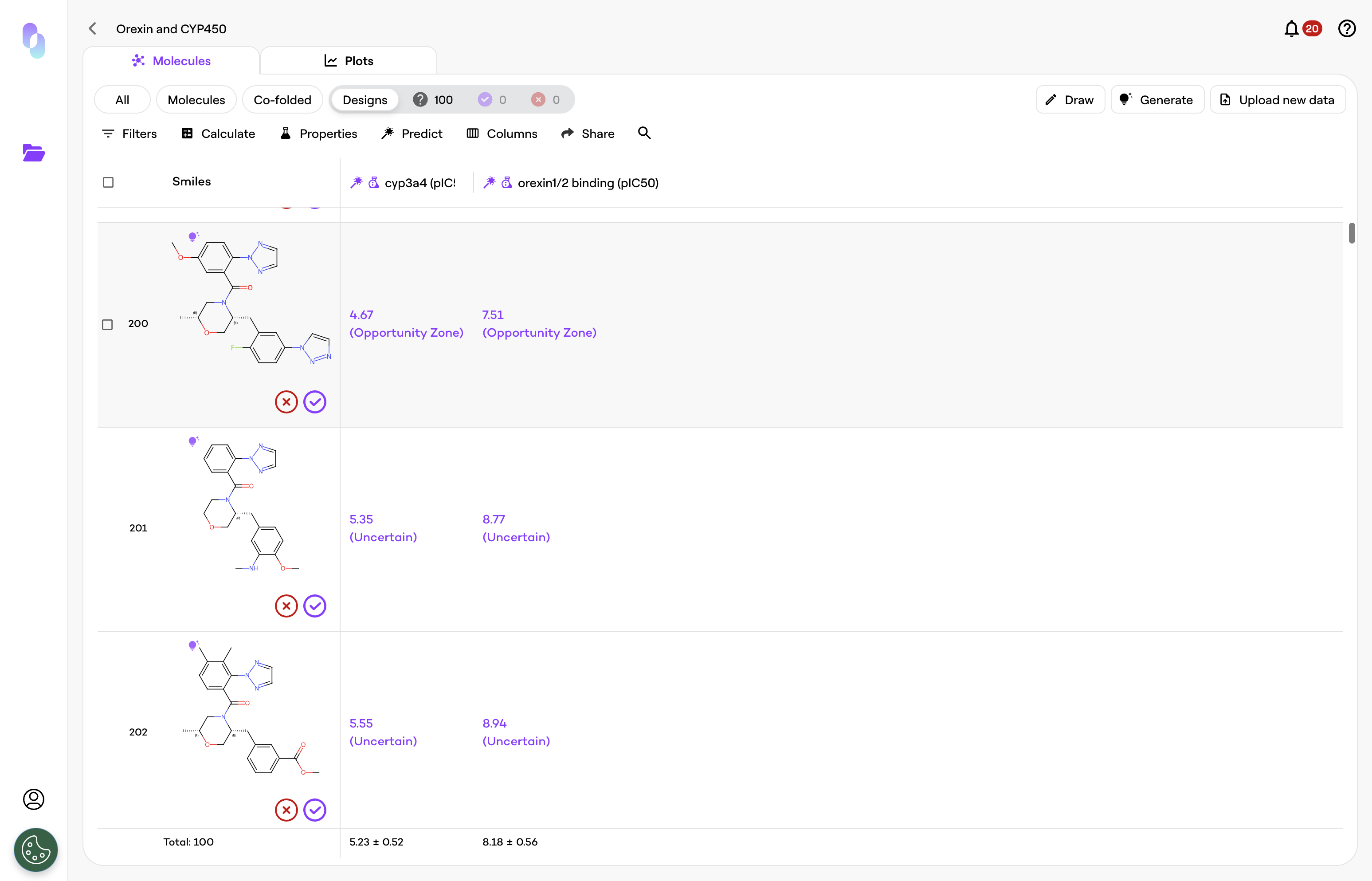Viewport: 1372px width, 881px height.
Task: Open the notifications bell icon
Action: tap(1291, 28)
